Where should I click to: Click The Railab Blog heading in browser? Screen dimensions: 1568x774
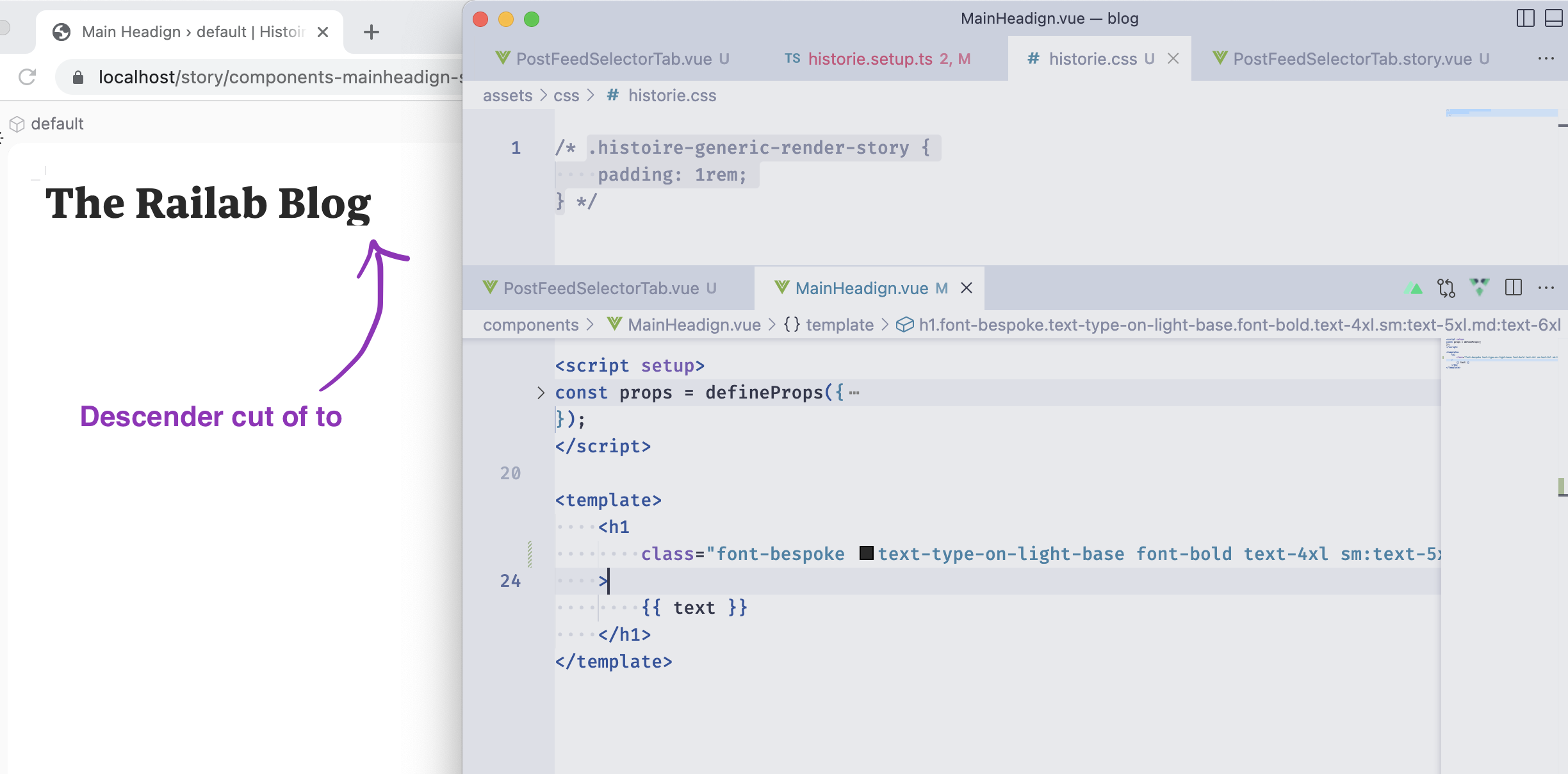(208, 204)
